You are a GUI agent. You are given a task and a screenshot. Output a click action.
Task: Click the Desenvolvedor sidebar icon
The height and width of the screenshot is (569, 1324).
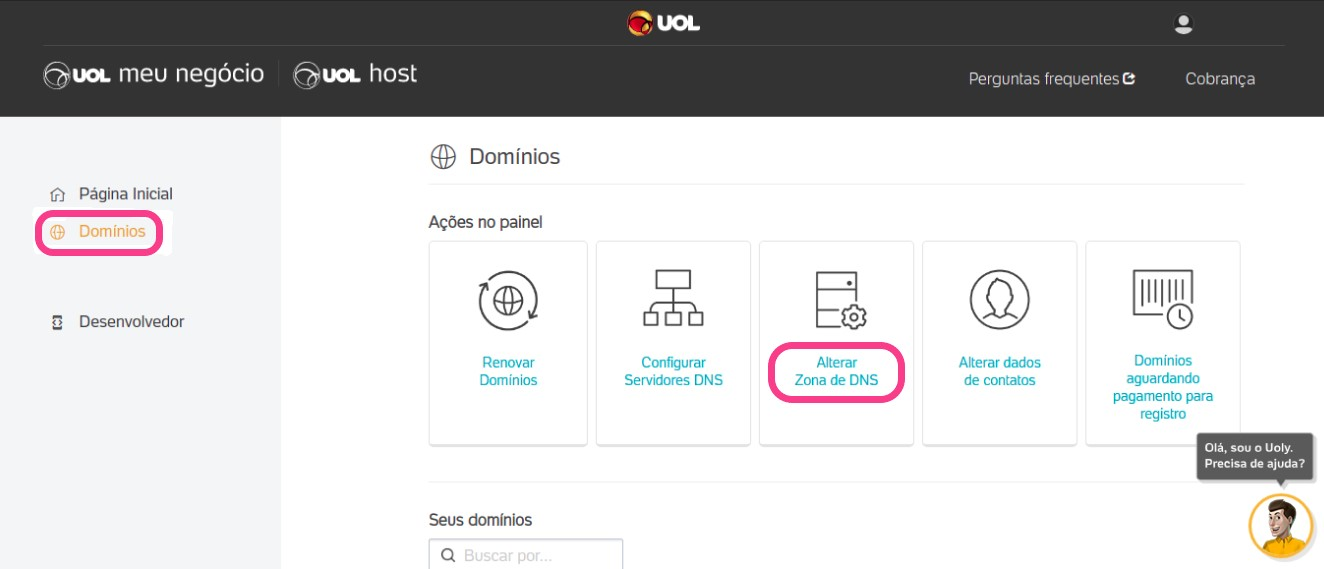57,322
